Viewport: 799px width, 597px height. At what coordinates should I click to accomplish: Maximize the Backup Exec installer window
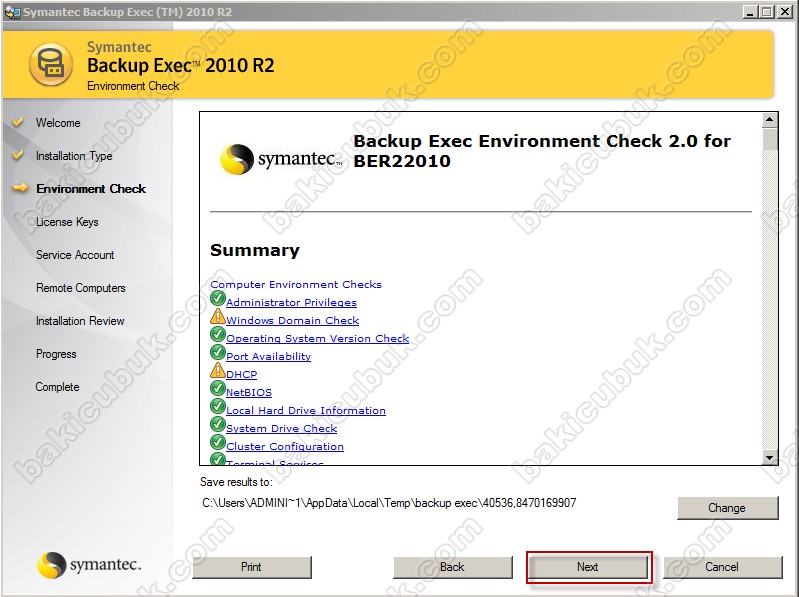pos(766,11)
